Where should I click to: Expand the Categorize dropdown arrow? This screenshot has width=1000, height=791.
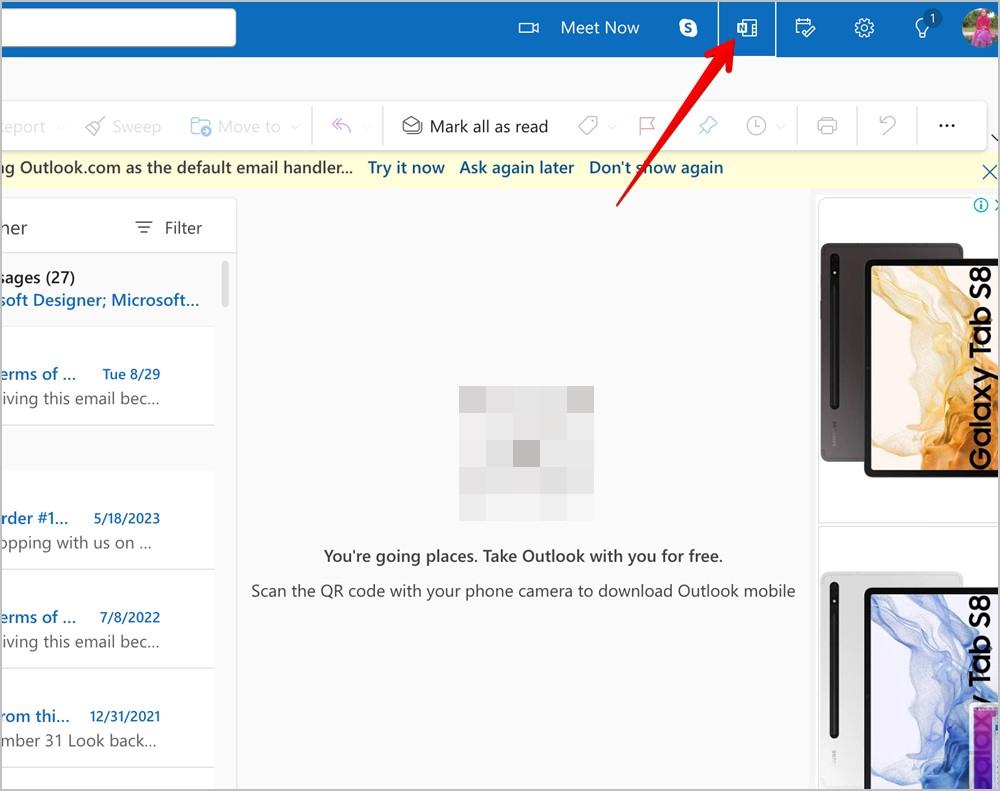coord(612,127)
